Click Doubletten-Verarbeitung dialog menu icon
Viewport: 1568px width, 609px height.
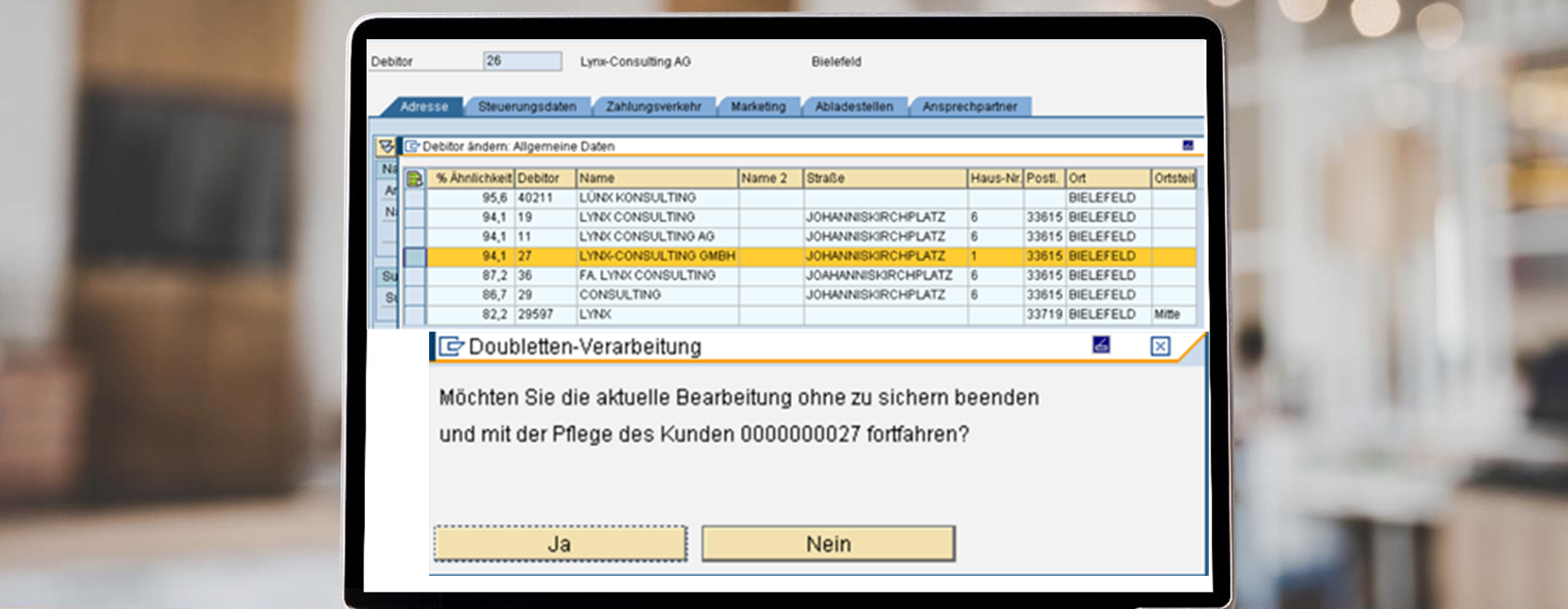[451, 347]
